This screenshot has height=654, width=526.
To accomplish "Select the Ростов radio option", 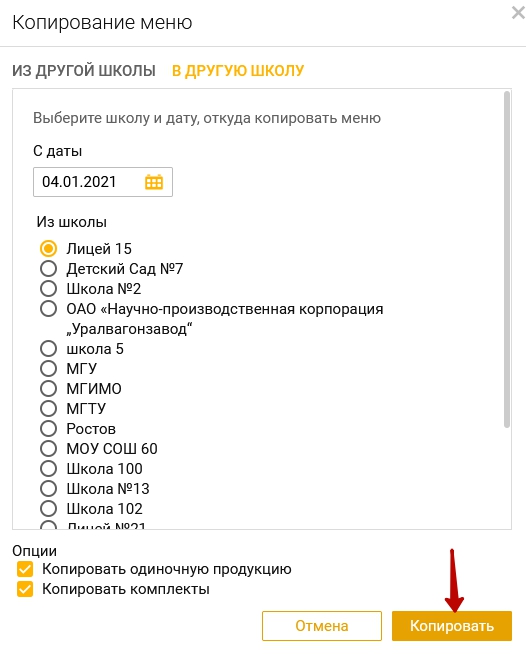I will click(x=48, y=429).
